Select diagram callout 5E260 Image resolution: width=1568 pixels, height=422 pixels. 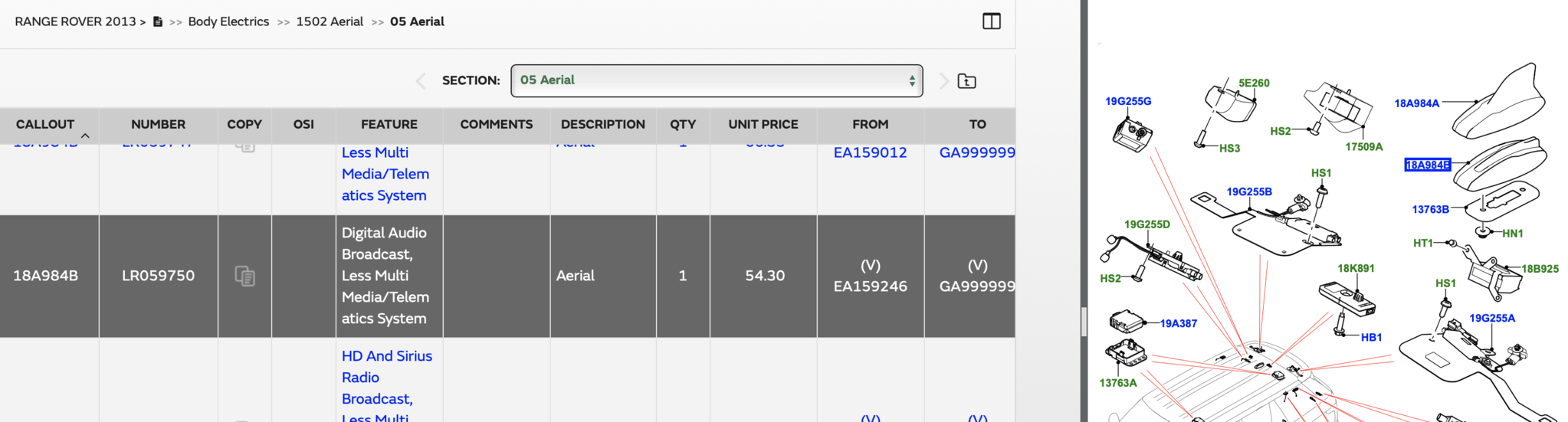[x=1254, y=83]
